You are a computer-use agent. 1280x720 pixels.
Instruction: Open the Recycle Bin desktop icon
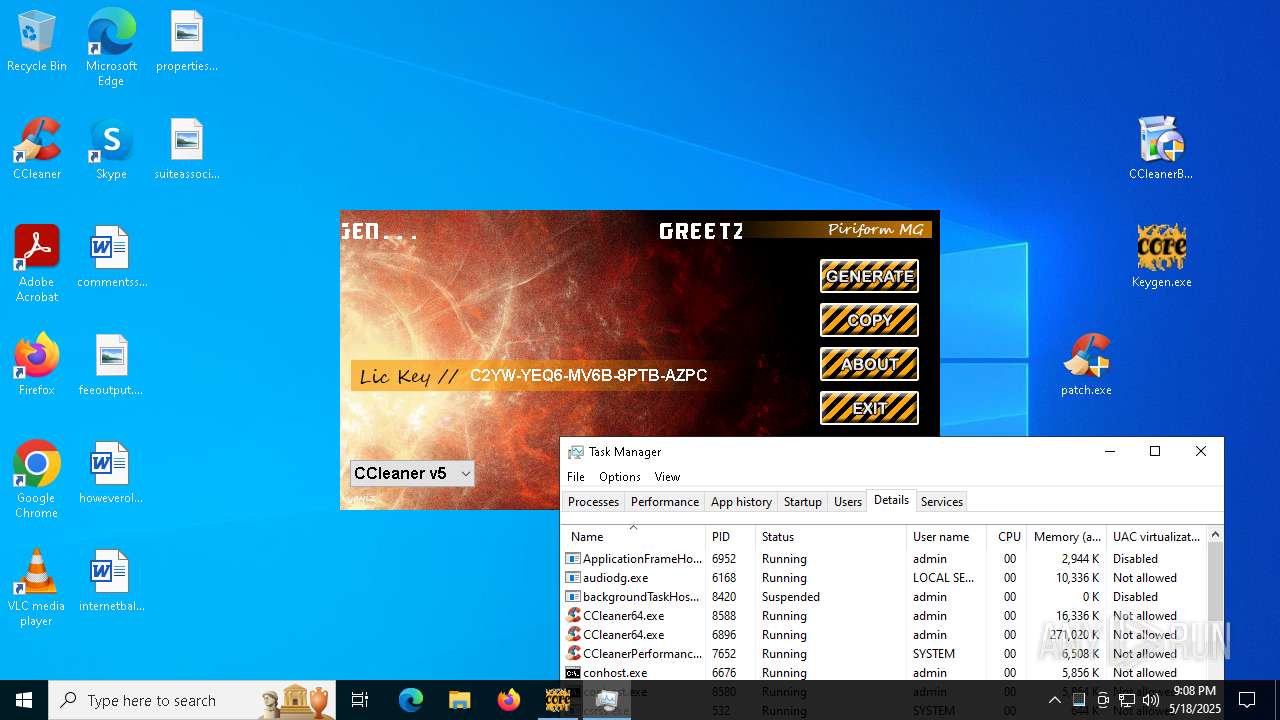[37, 42]
